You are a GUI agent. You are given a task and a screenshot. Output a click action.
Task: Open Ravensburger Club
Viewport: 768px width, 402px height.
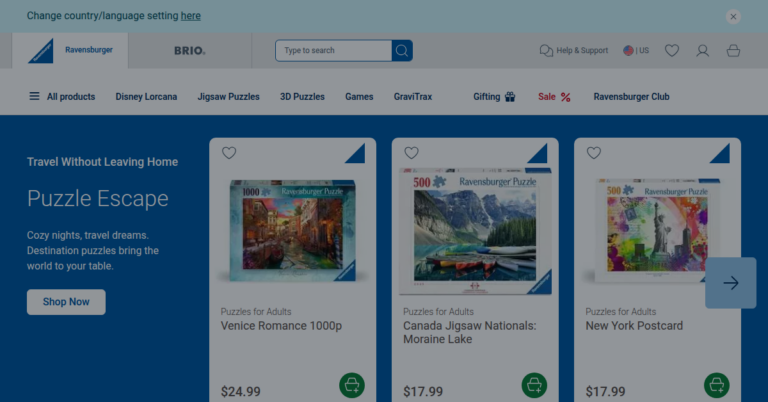[631, 96]
